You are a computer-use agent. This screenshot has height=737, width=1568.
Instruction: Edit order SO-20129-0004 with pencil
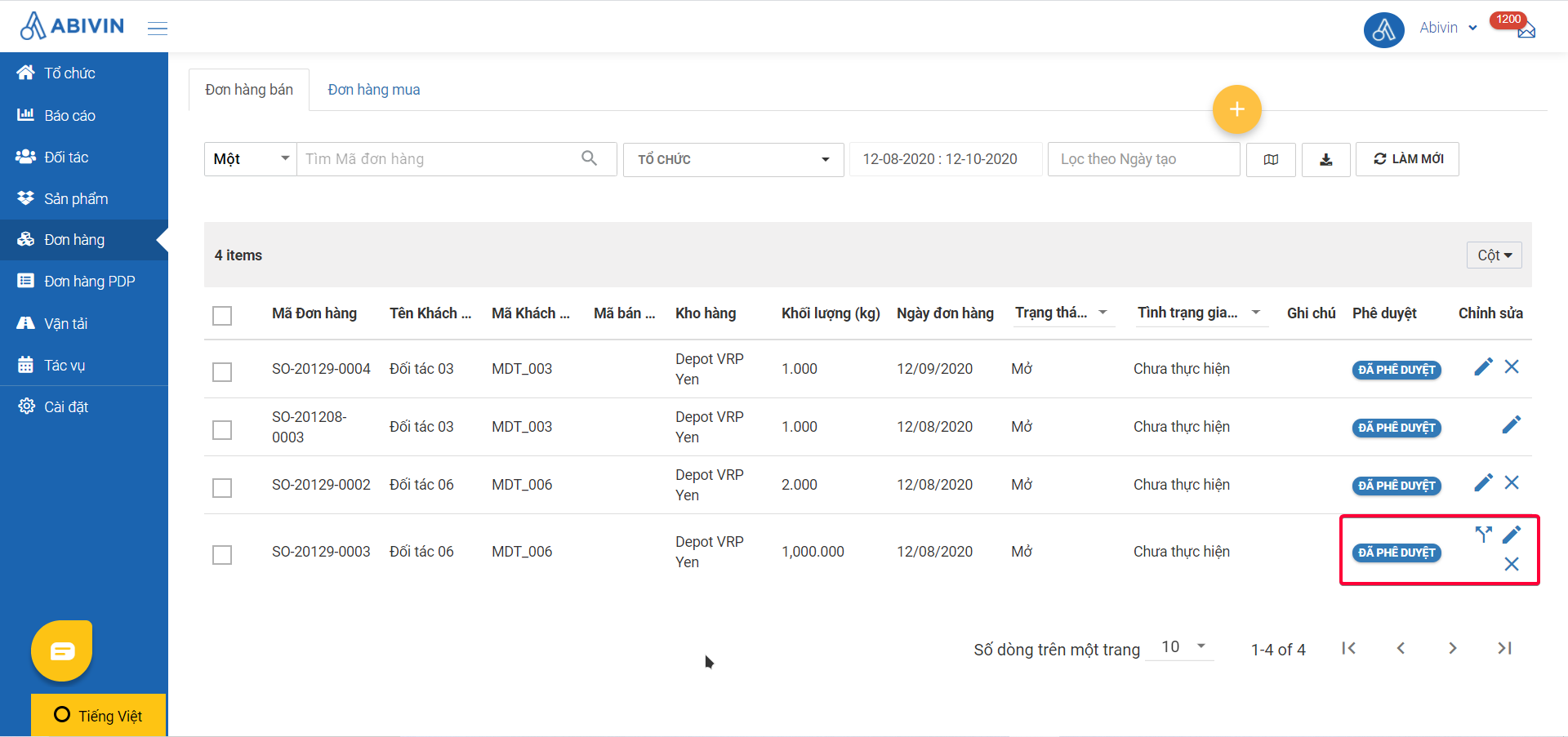(1483, 367)
